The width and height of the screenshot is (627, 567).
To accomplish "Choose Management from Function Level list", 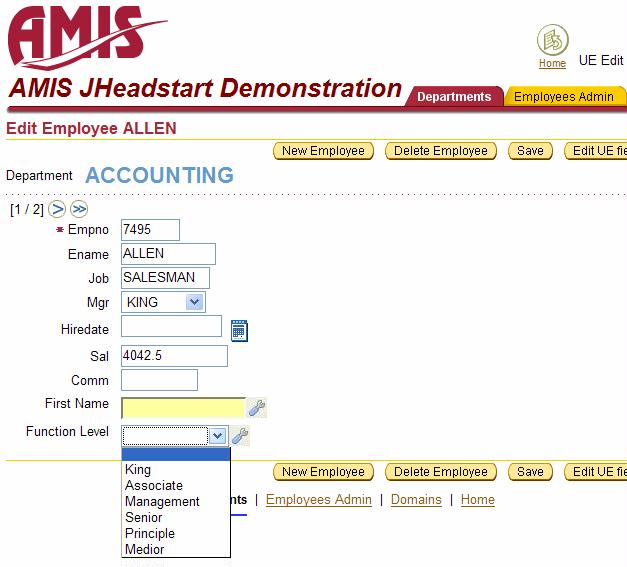I will tap(176, 501).
